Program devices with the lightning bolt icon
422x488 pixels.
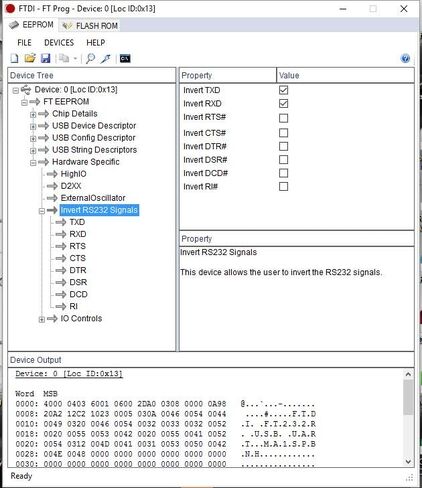pyautogui.click(x=106, y=58)
